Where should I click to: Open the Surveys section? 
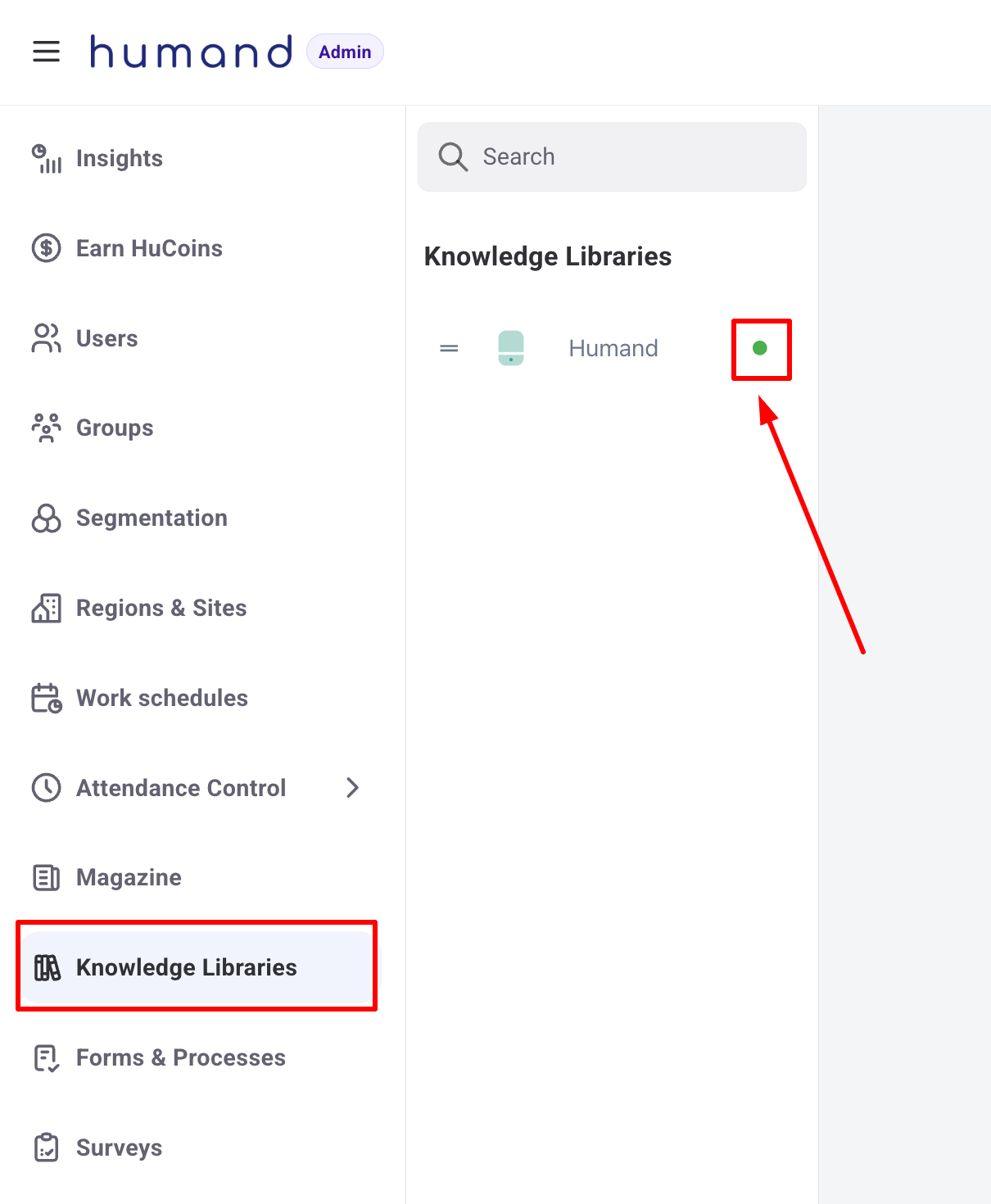tap(119, 1147)
